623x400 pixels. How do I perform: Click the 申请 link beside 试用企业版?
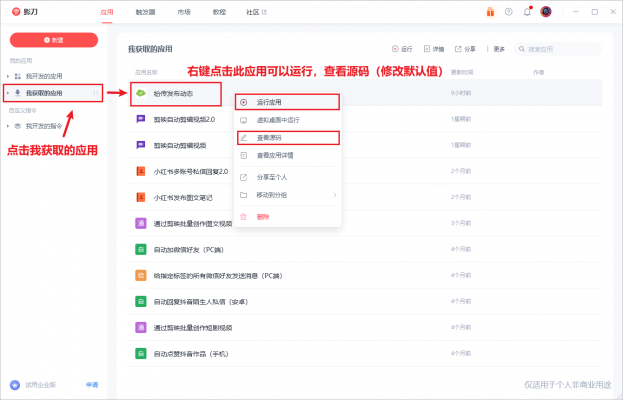coord(92,384)
